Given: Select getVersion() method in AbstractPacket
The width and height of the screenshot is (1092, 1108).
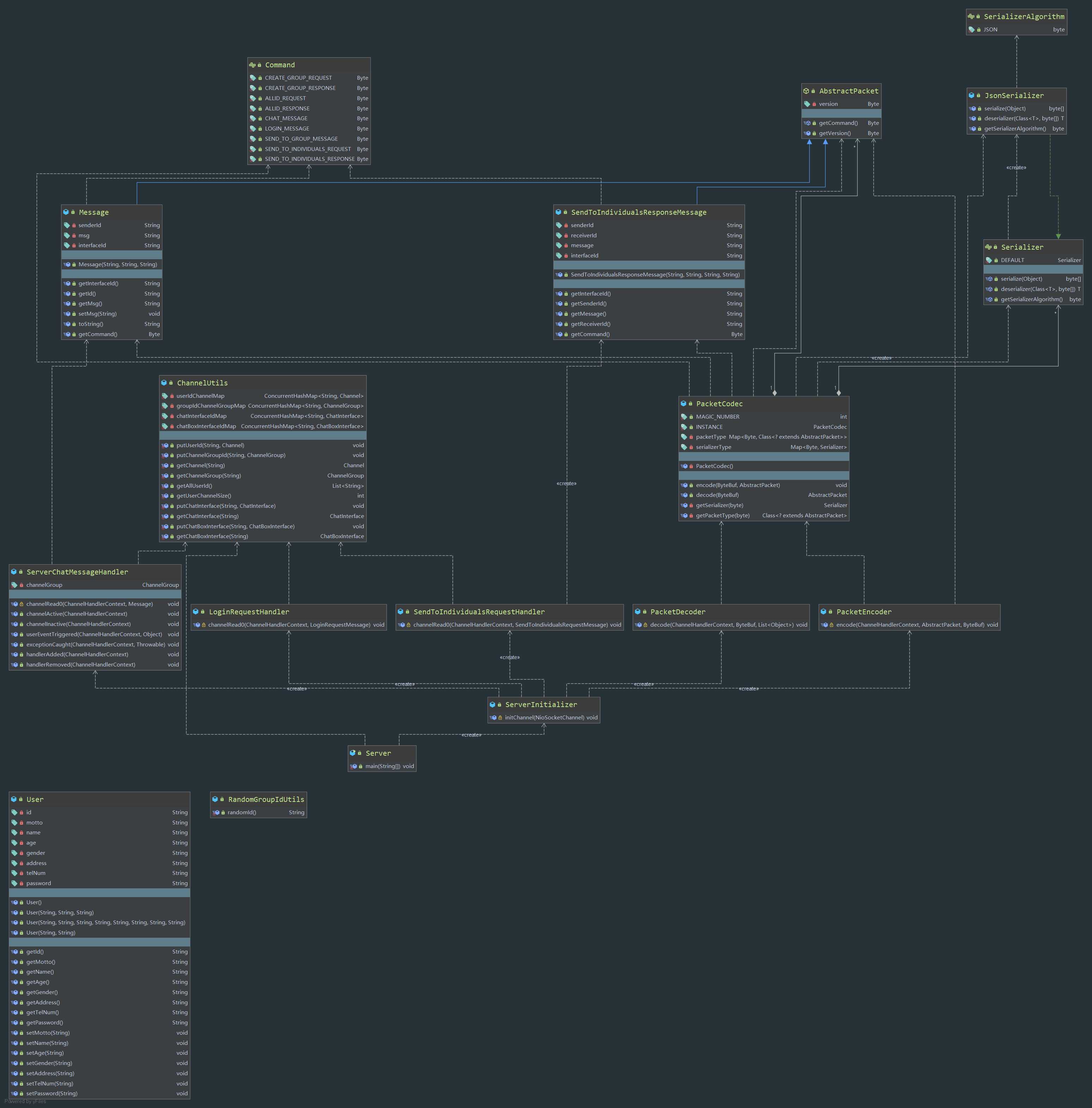Looking at the screenshot, I should pos(841,133).
